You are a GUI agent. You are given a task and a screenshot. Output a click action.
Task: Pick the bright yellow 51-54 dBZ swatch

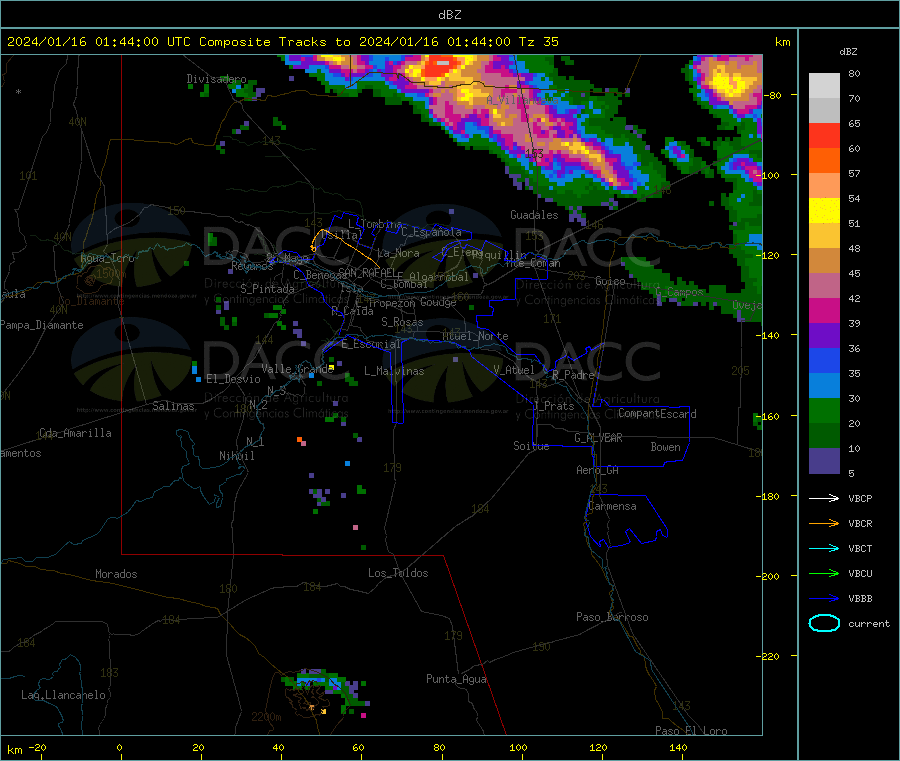(824, 211)
